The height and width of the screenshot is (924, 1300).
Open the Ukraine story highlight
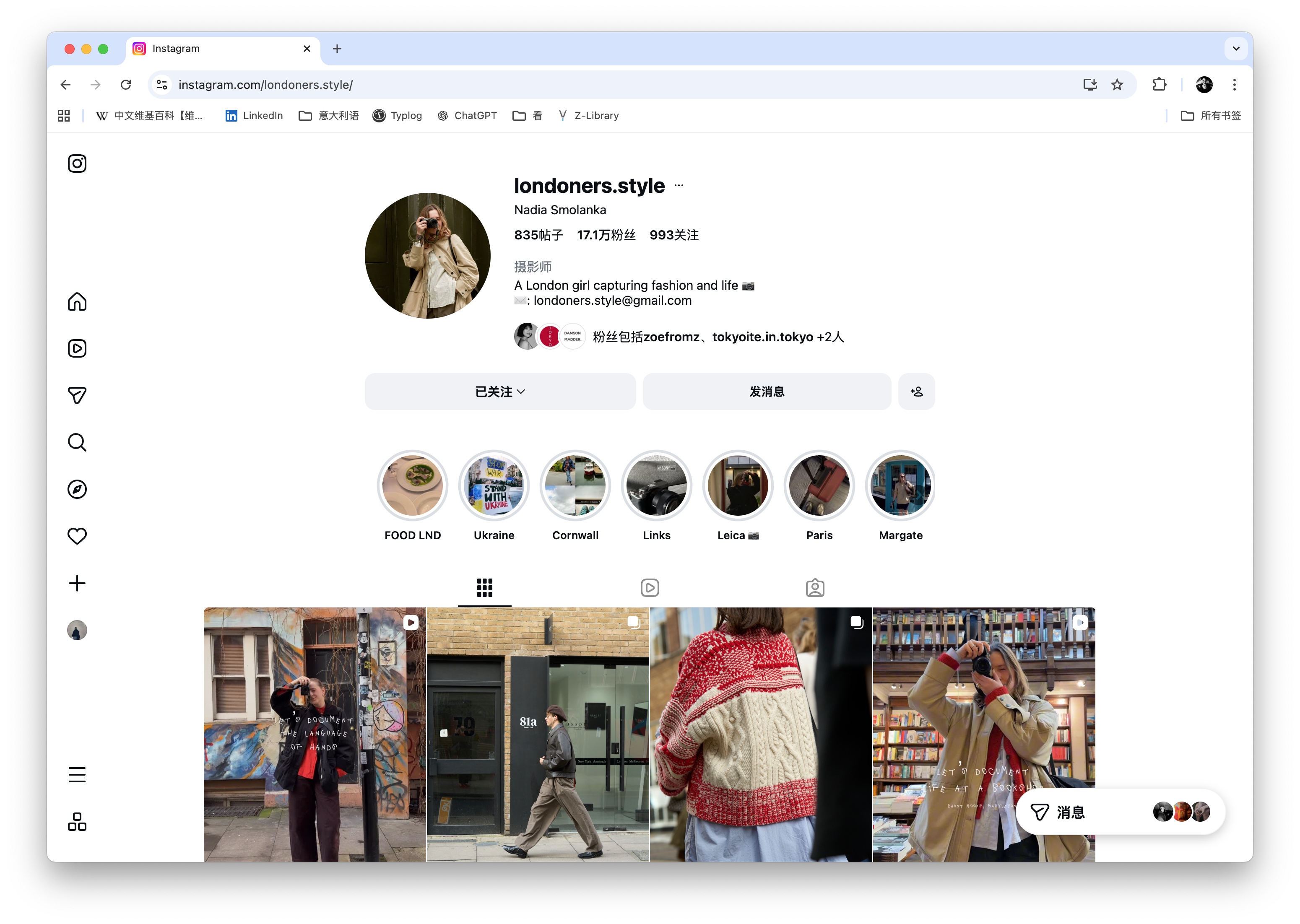[x=494, y=486]
